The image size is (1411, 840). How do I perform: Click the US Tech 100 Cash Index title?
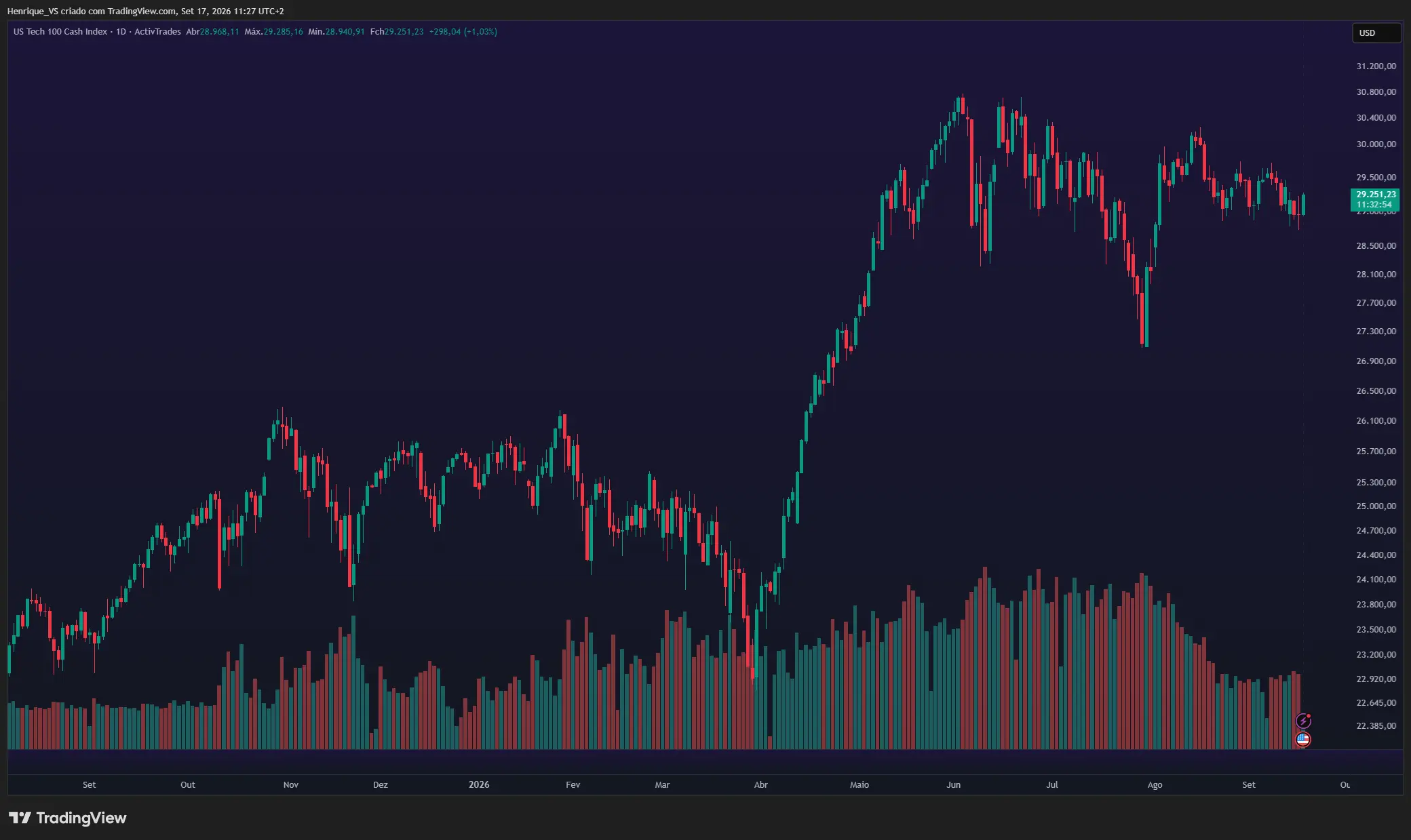click(x=60, y=32)
